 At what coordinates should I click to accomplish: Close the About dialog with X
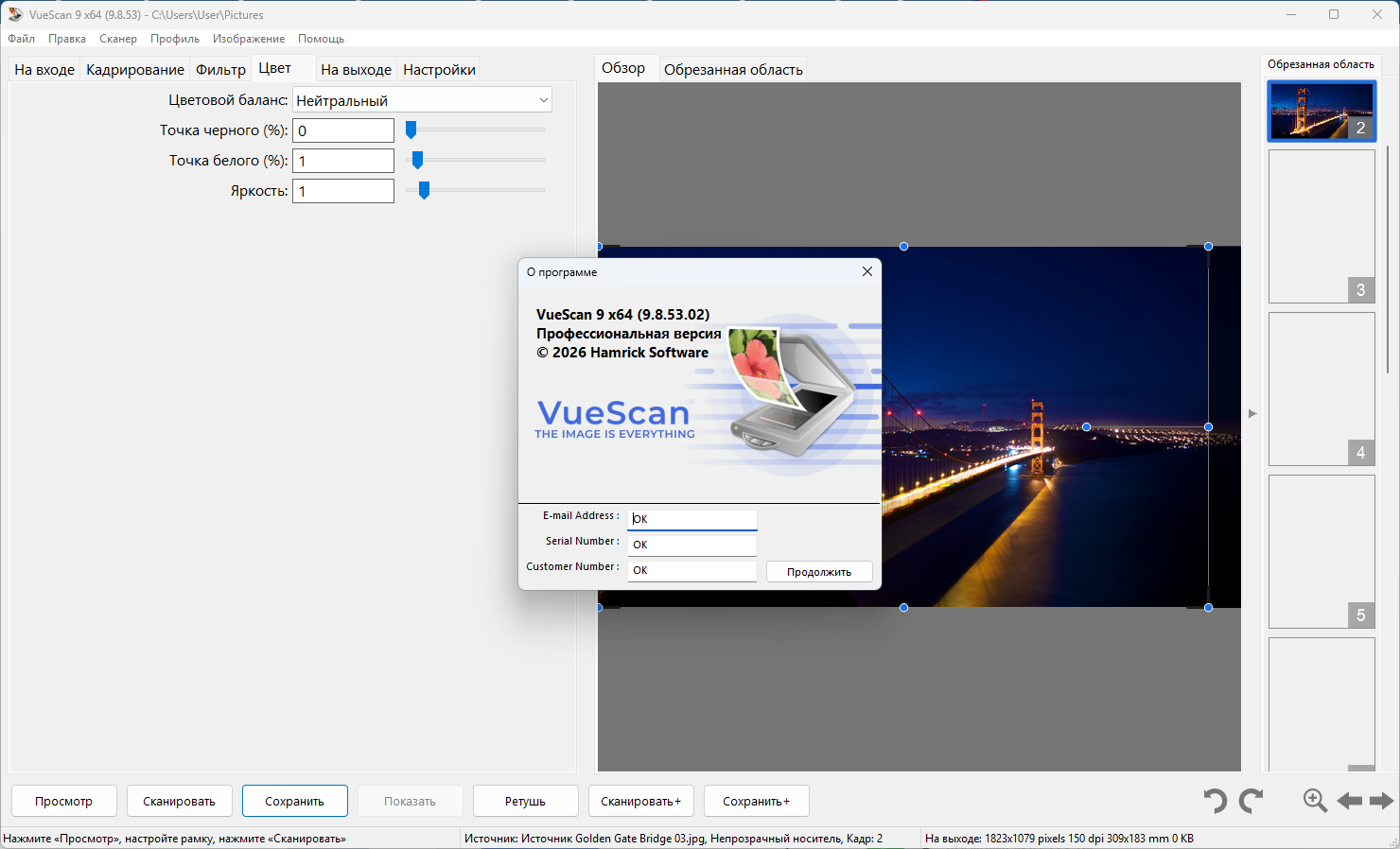pyautogui.click(x=866, y=271)
